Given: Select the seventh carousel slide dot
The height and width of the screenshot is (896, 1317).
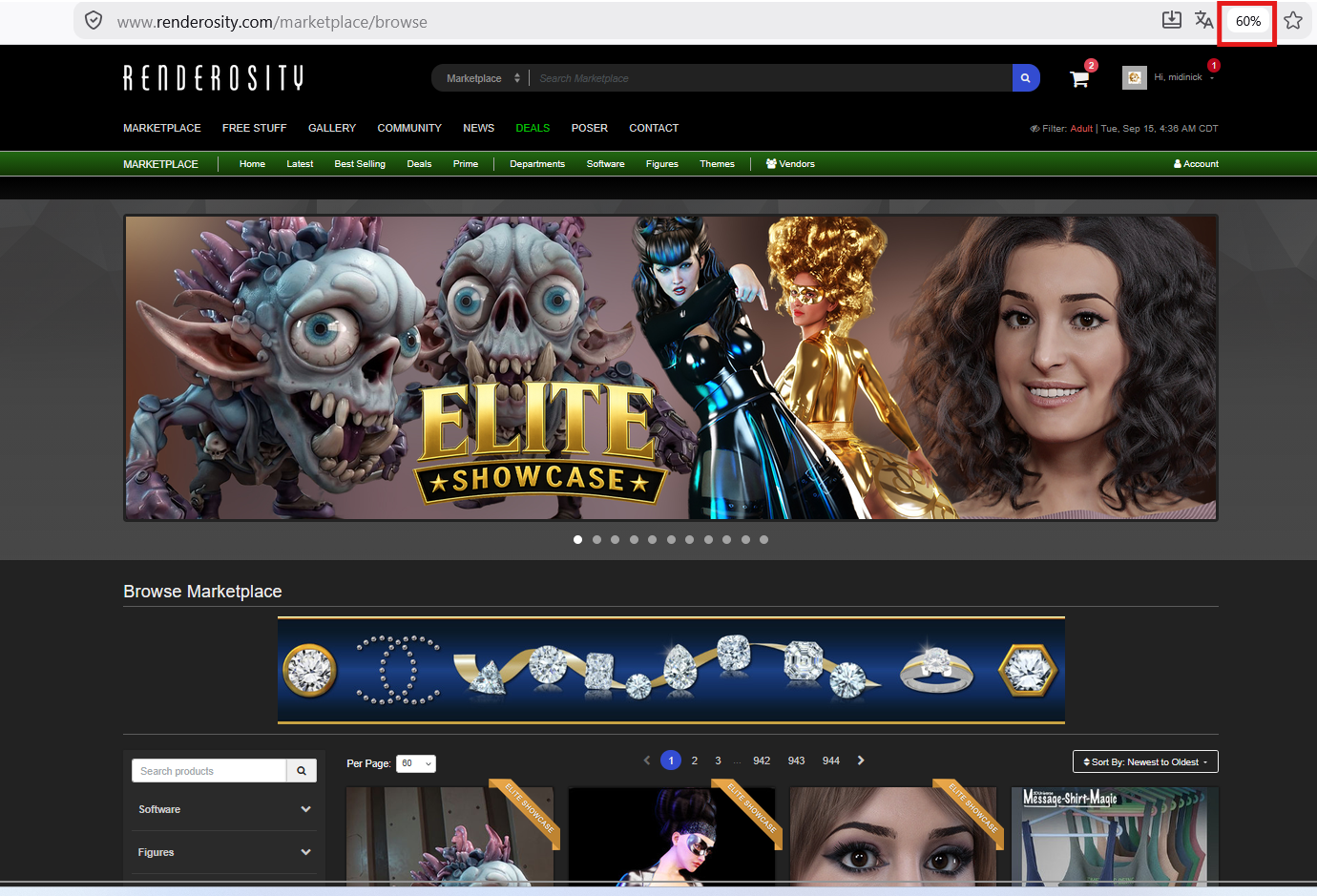Looking at the screenshot, I should (689, 539).
